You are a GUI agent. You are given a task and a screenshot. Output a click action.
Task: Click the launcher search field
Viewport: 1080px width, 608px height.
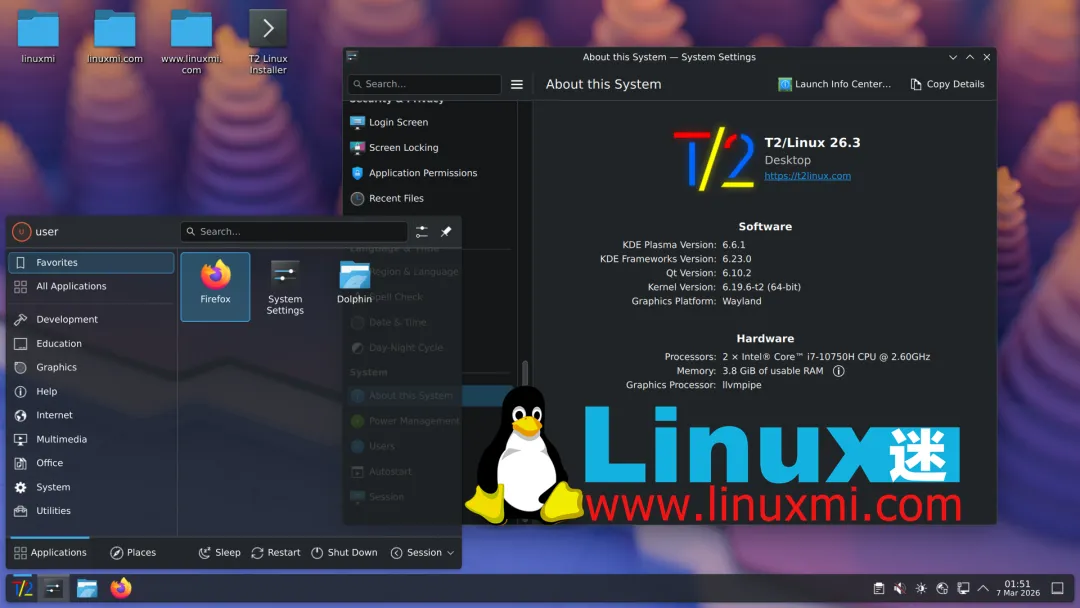click(294, 231)
